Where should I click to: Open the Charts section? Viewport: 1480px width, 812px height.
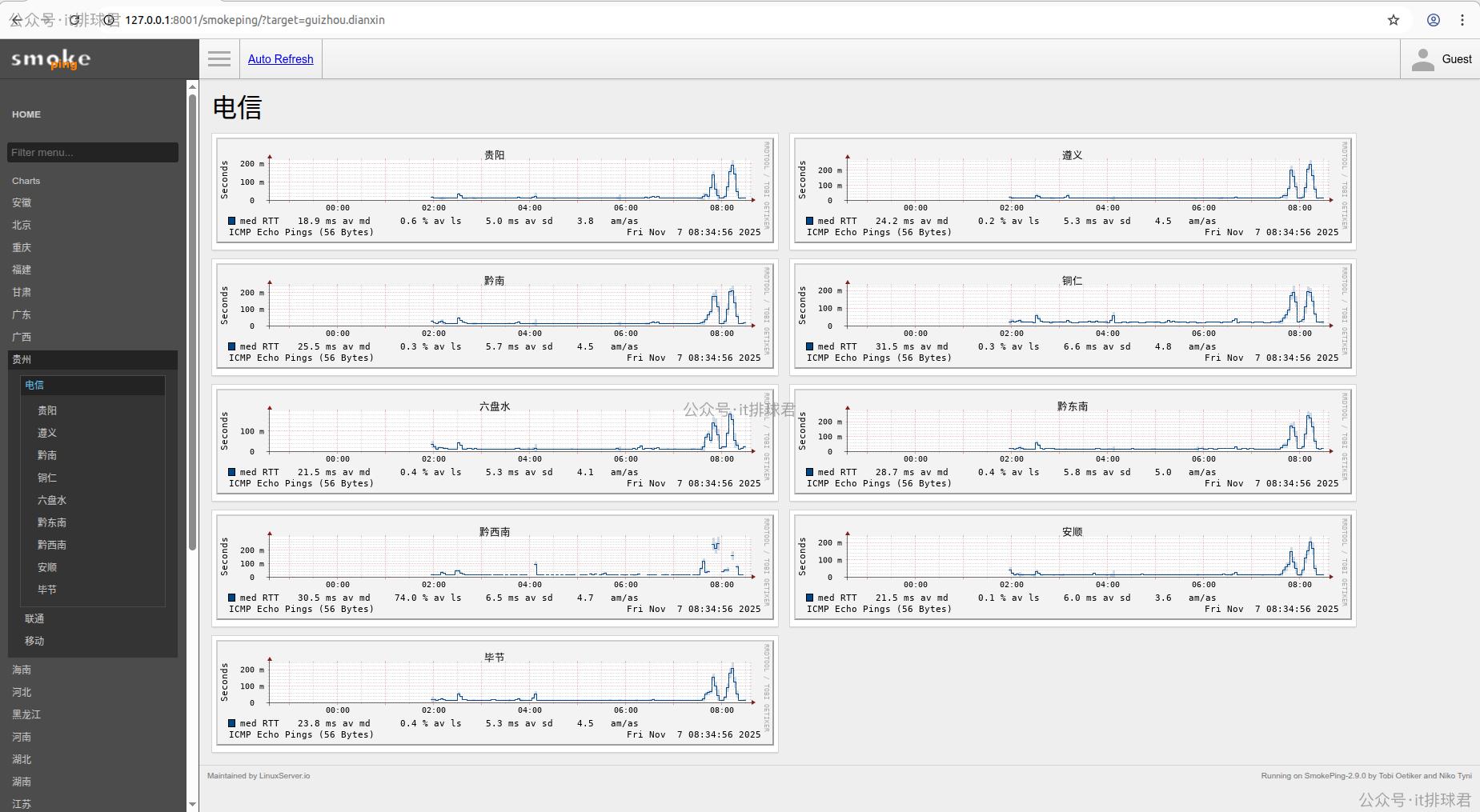(25, 180)
